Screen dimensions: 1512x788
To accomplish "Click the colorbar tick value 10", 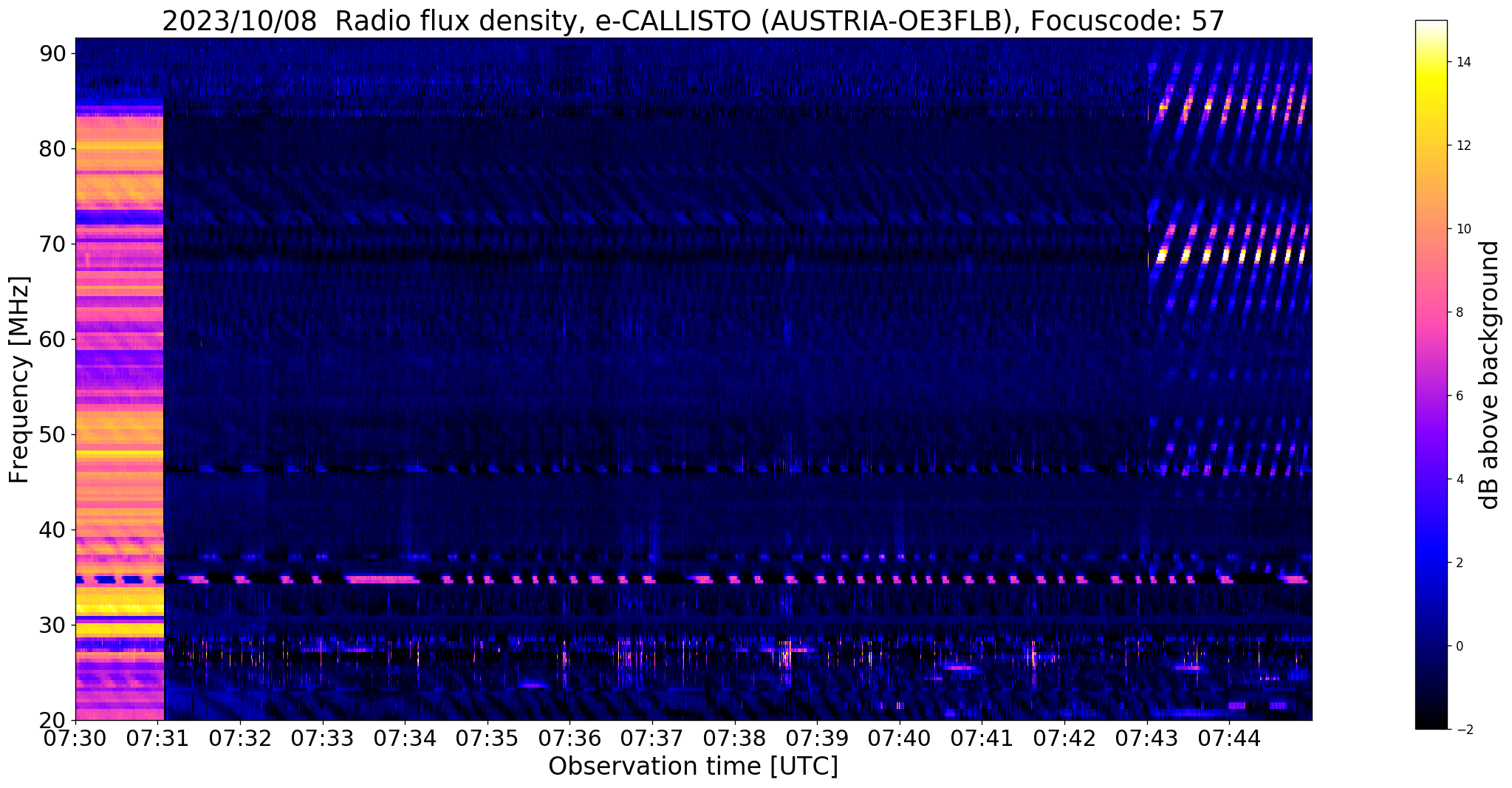I will 1462,229.
